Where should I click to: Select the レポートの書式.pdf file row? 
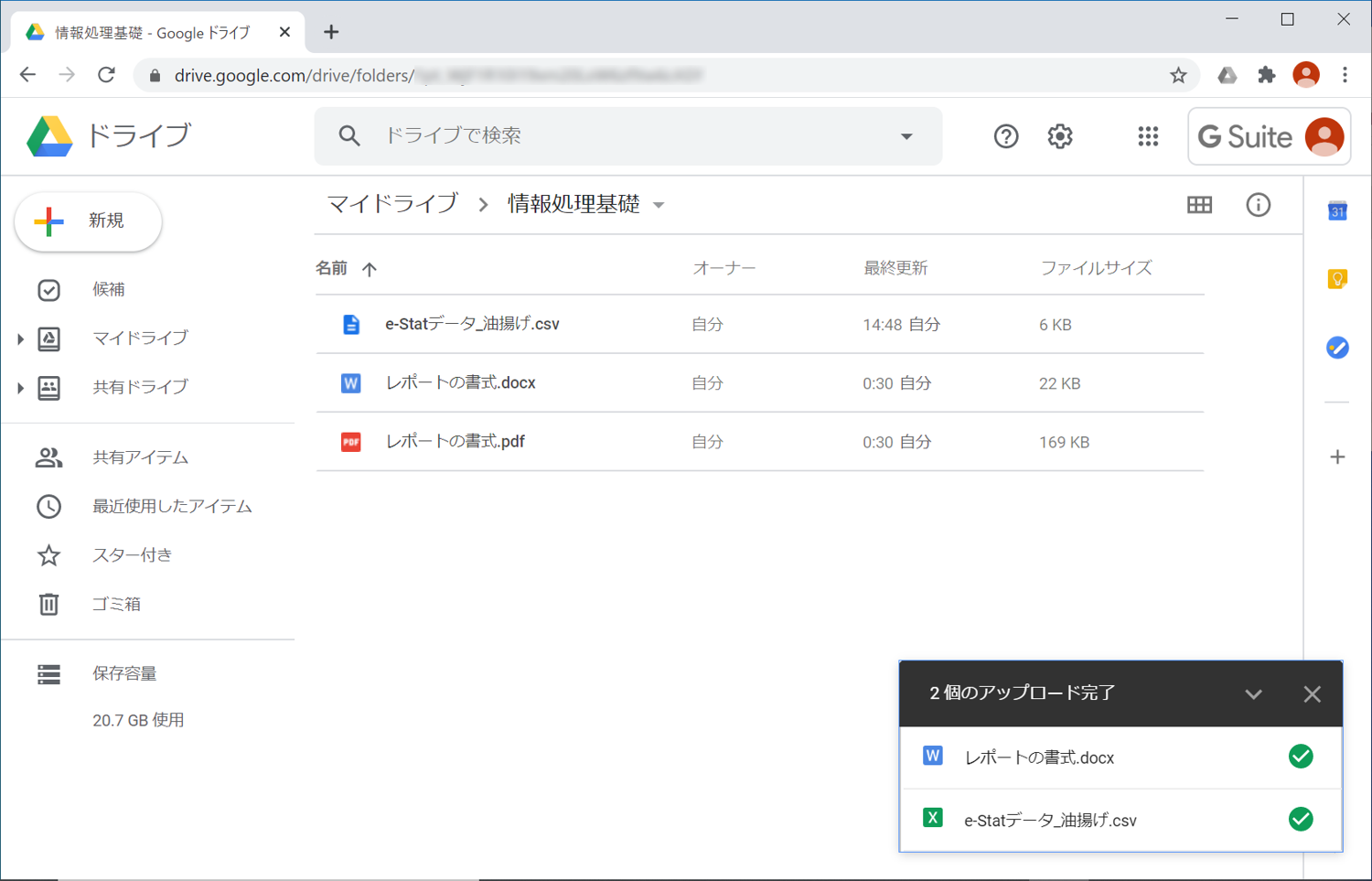click(x=759, y=442)
